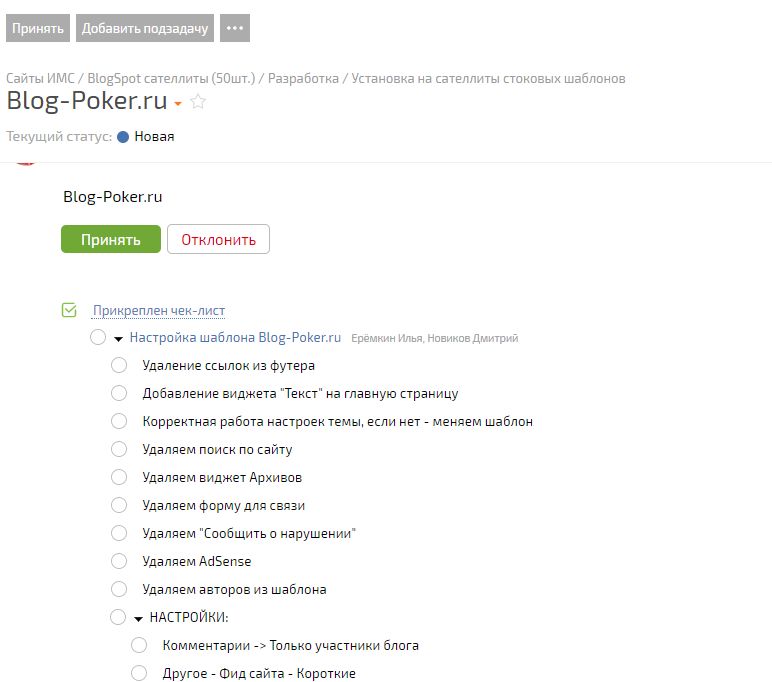
Task: Click the Отклонить button
Action: (218, 239)
